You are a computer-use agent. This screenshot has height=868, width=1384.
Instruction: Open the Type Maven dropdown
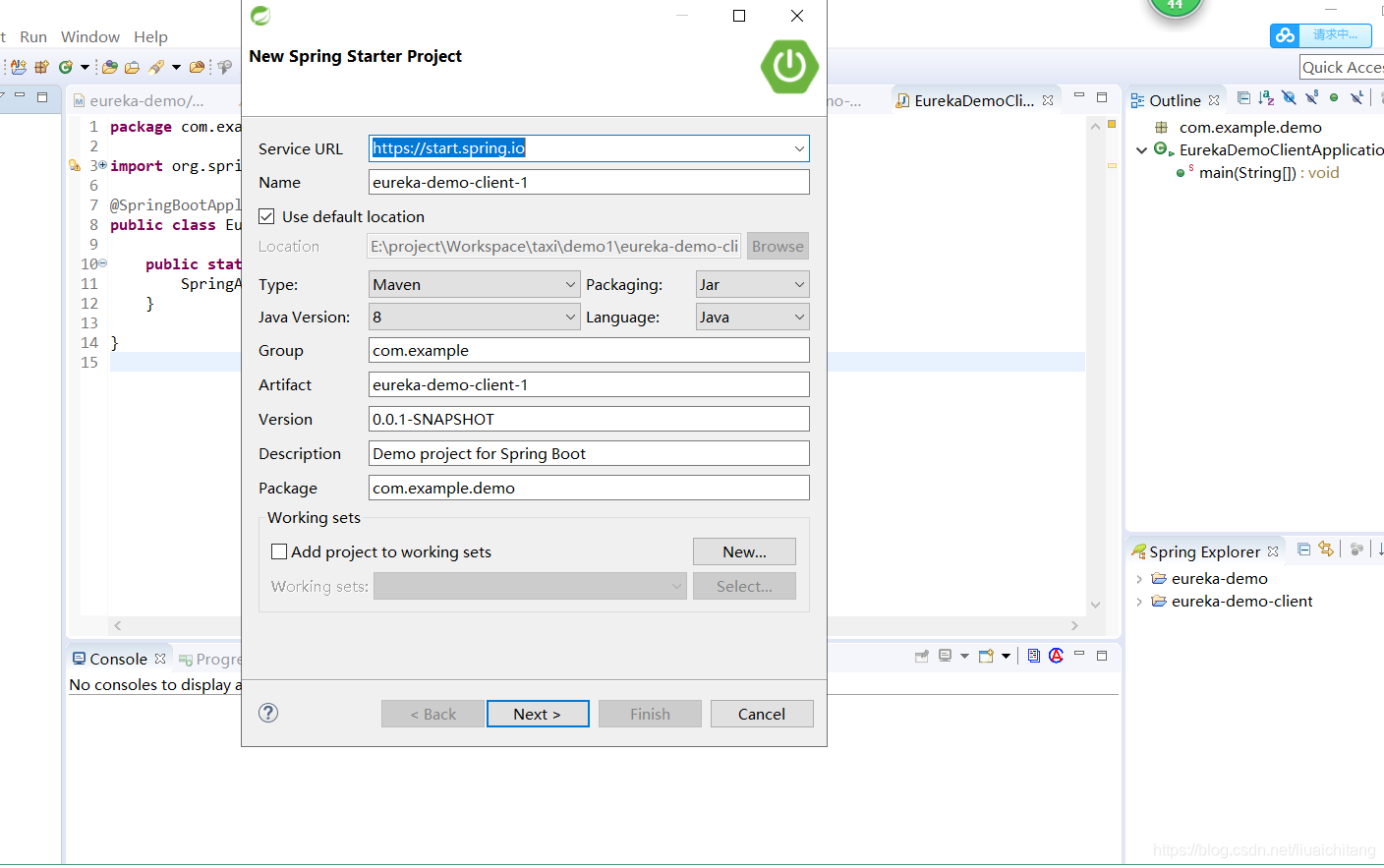tap(474, 284)
